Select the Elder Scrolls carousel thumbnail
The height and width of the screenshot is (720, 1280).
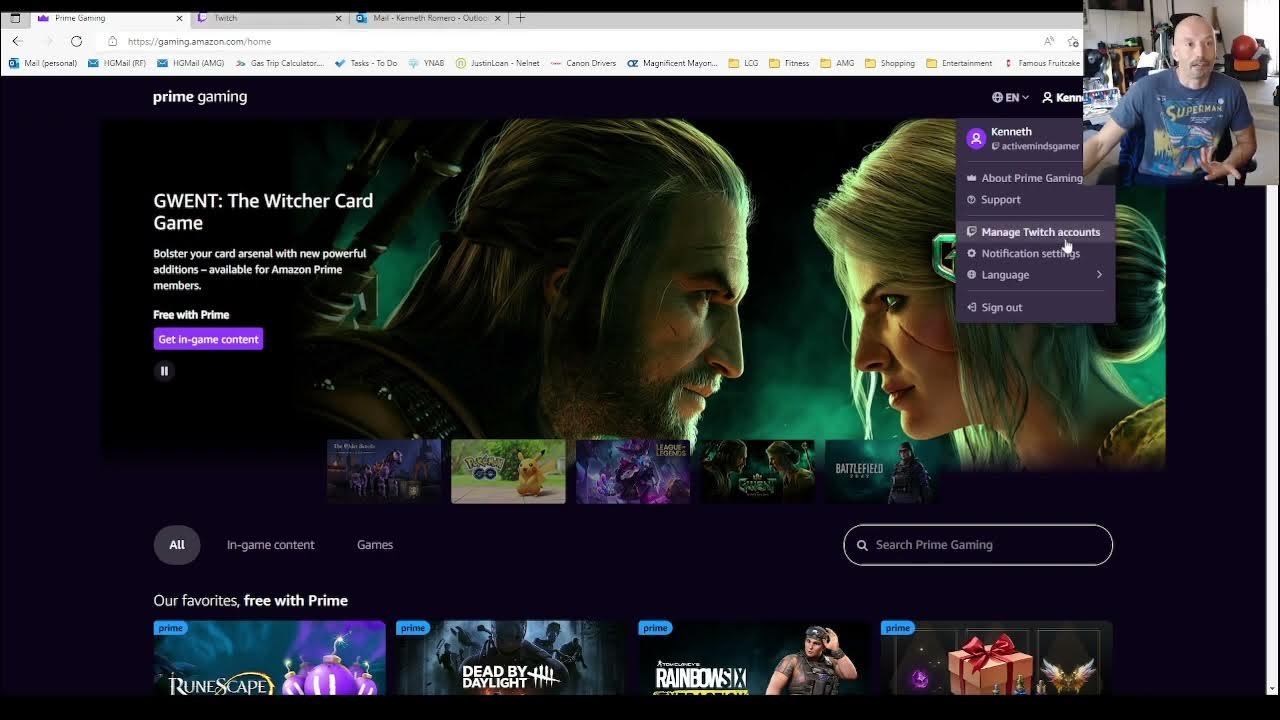384,471
